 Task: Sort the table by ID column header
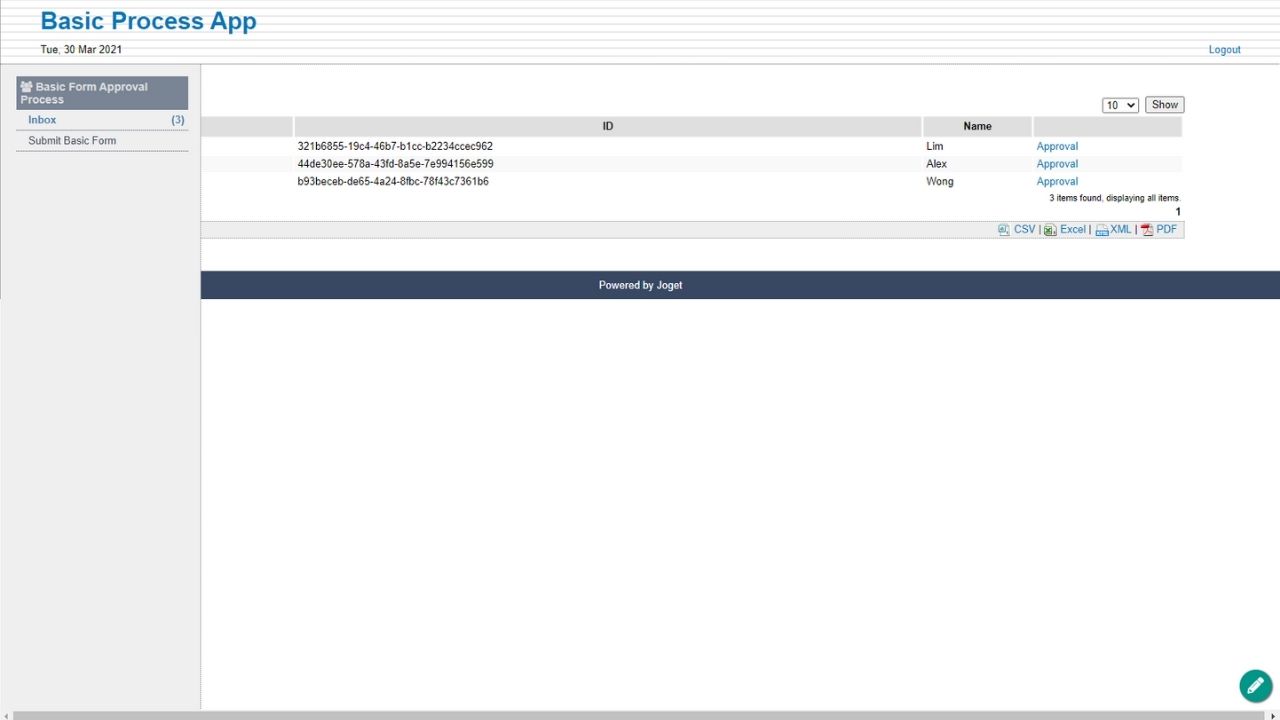click(x=607, y=127)
